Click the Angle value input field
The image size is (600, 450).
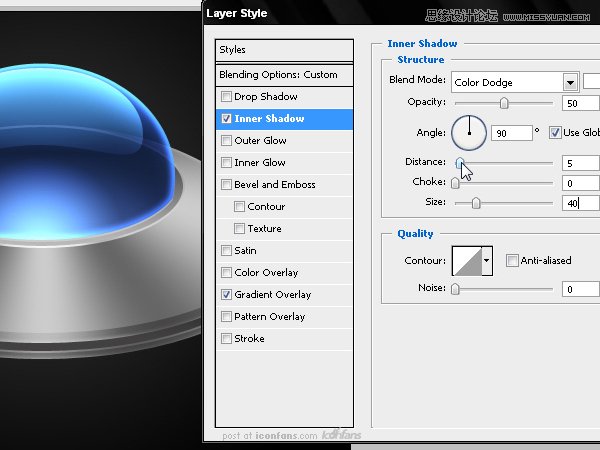pos(510,132)
